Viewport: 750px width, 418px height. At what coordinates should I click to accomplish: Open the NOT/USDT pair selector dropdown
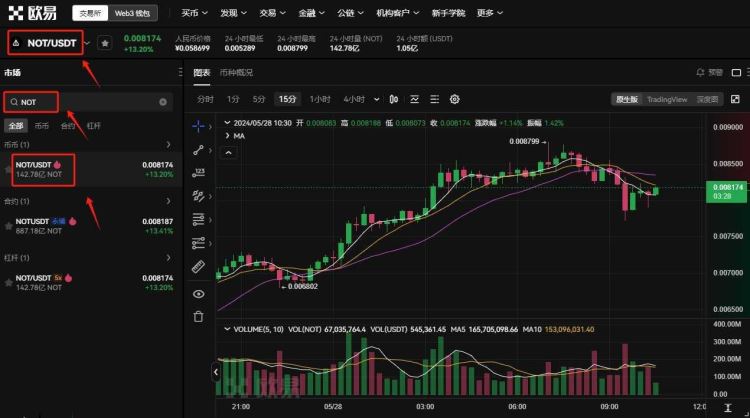87,43
